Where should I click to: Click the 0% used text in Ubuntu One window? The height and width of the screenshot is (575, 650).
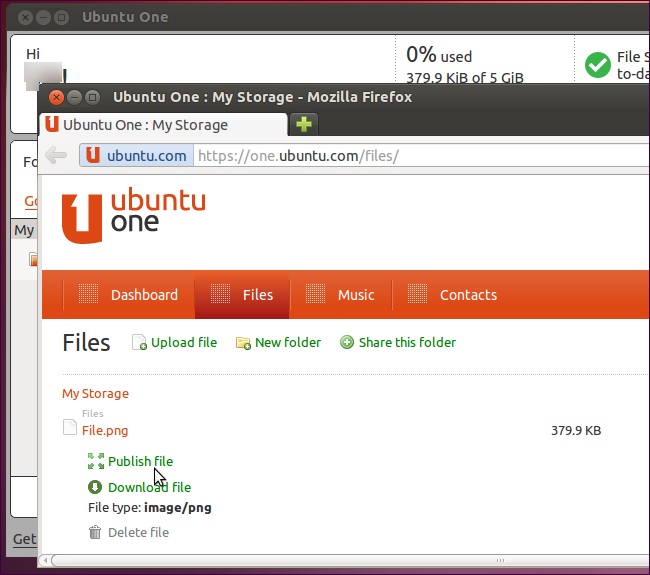(x=439, y=55)
